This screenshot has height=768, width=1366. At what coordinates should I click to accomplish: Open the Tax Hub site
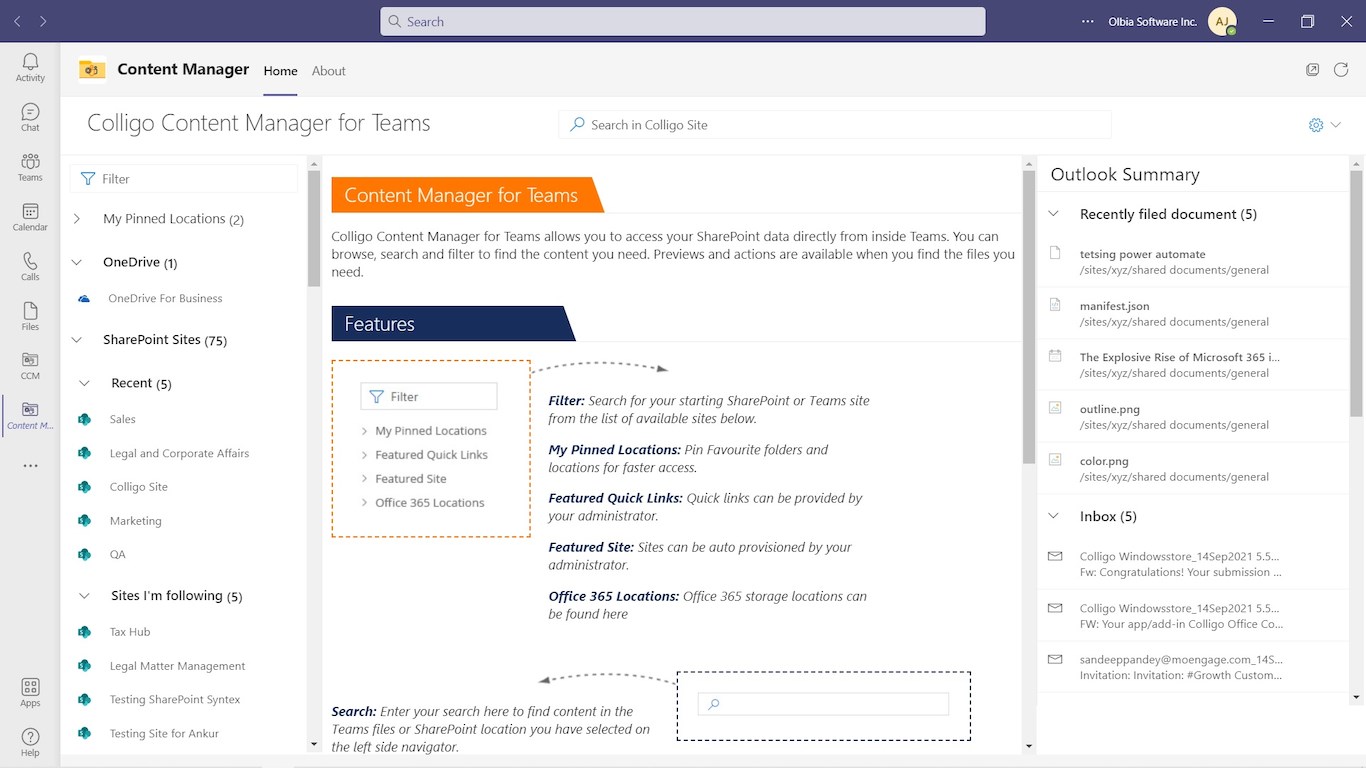[130, 632]
